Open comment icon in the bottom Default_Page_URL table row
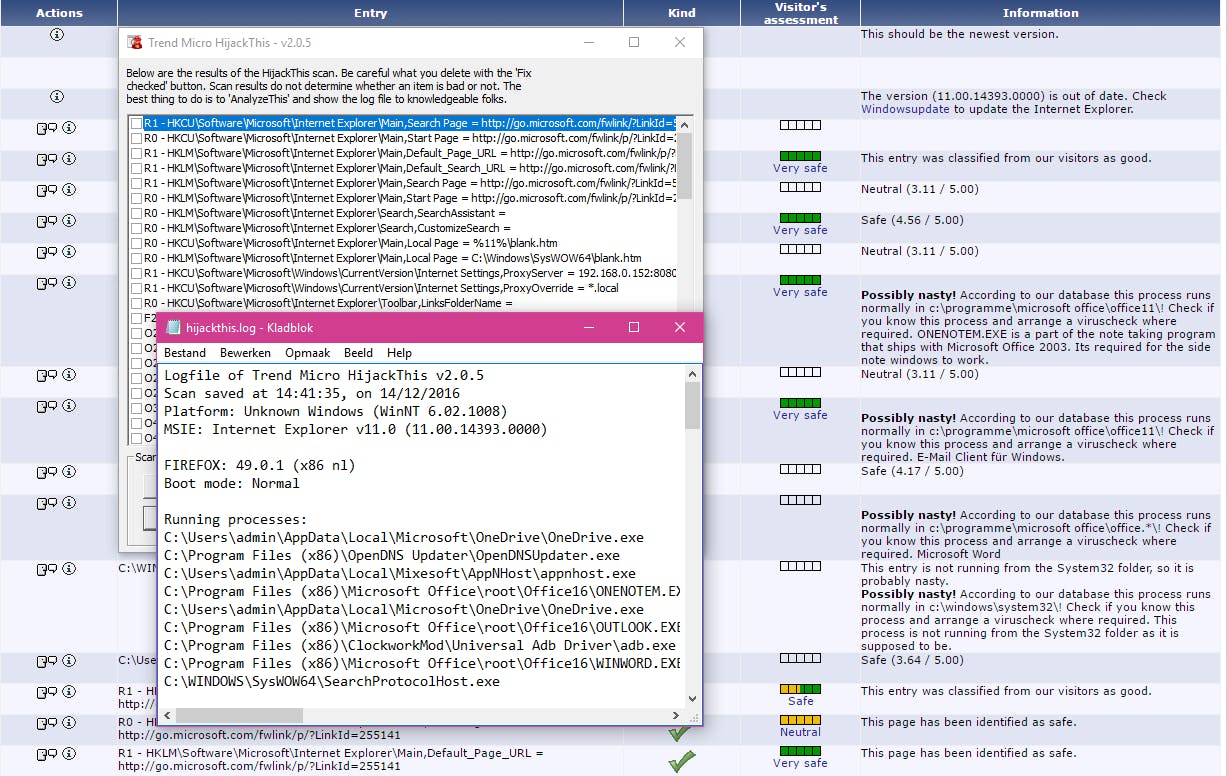This screenshot has width=1227, height=776. [46, 754]
